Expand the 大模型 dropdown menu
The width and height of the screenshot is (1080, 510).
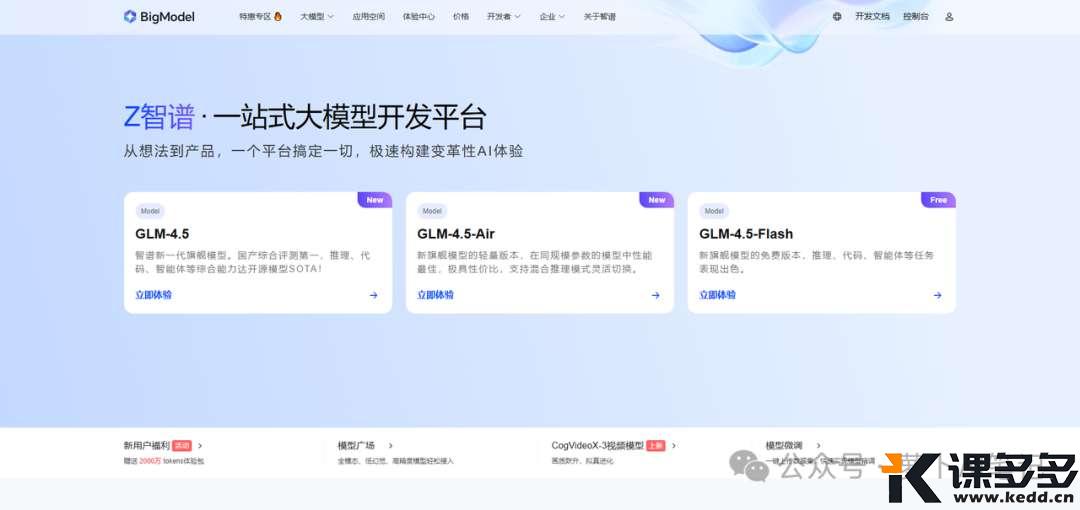click(316, 17)
